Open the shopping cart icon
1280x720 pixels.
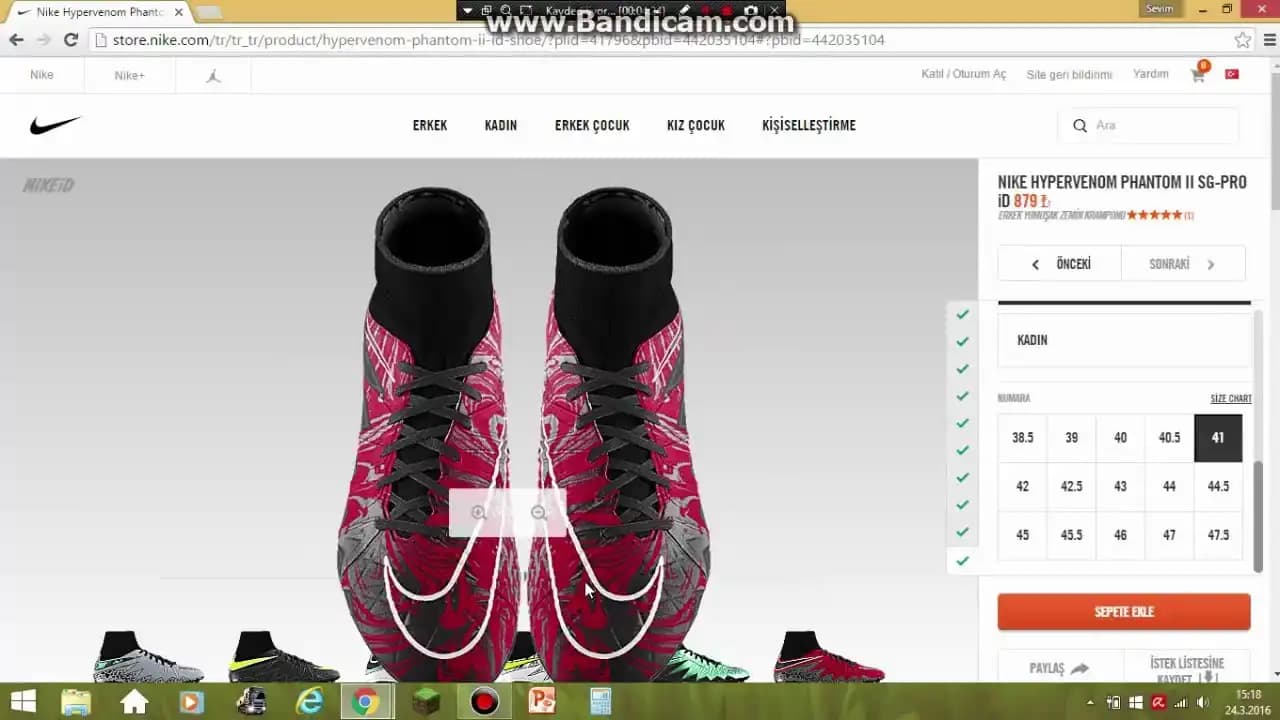click(1198, 75)
